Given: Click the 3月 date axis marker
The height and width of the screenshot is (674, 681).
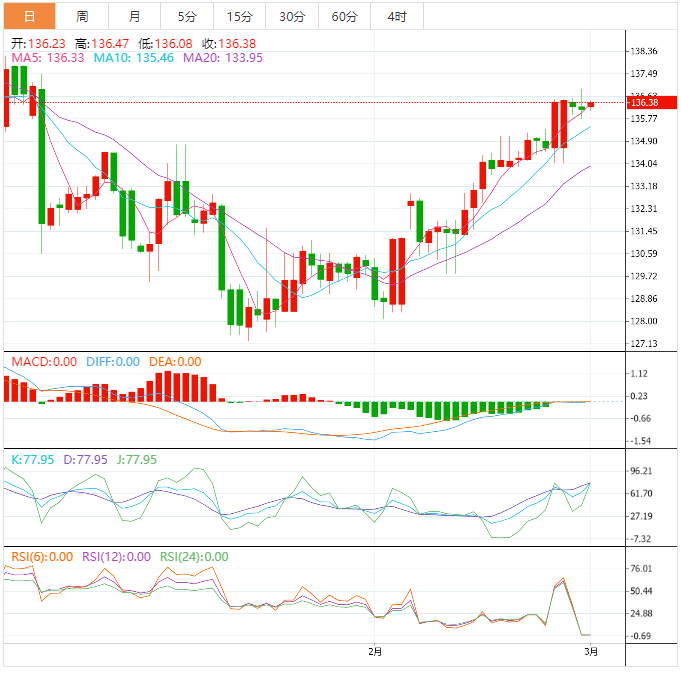Looking at the screenshot, I should click(x=591, y=652).
